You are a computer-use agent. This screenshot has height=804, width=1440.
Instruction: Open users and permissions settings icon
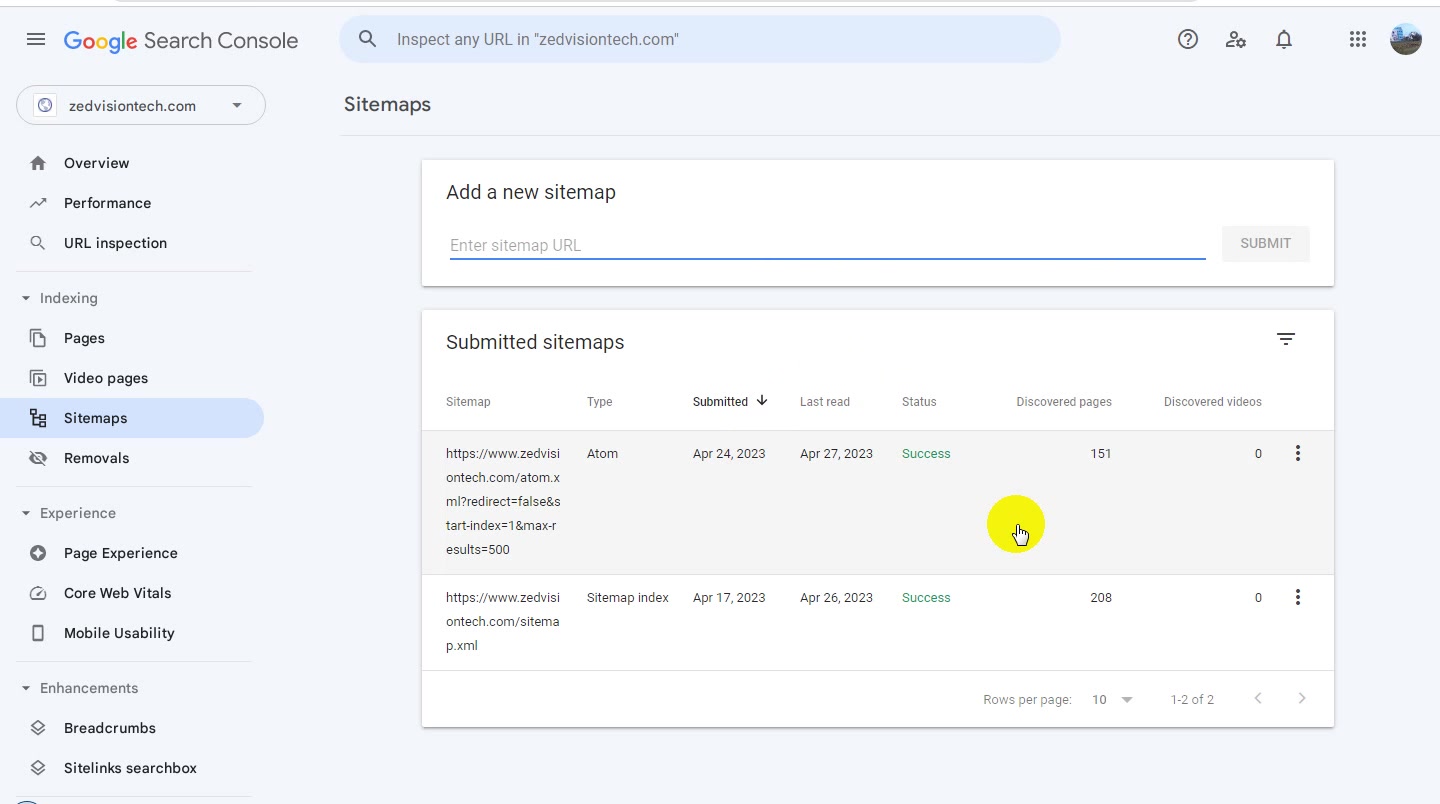[x=1236, y=40]
